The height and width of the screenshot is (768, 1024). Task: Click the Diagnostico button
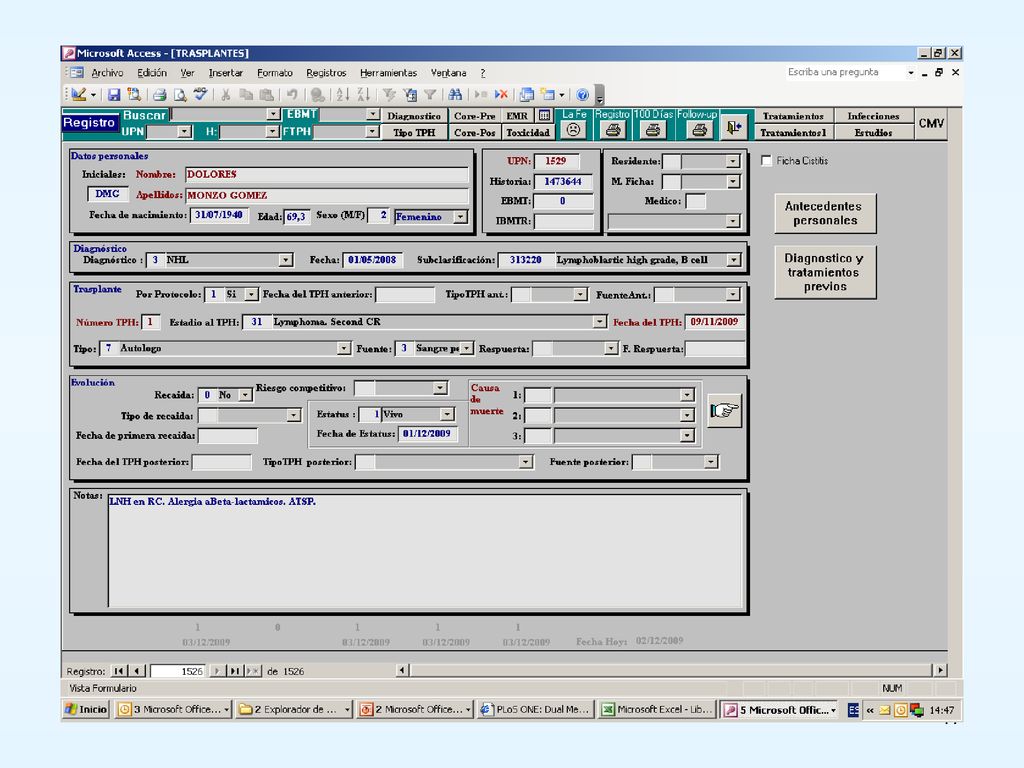coord(414,116)
